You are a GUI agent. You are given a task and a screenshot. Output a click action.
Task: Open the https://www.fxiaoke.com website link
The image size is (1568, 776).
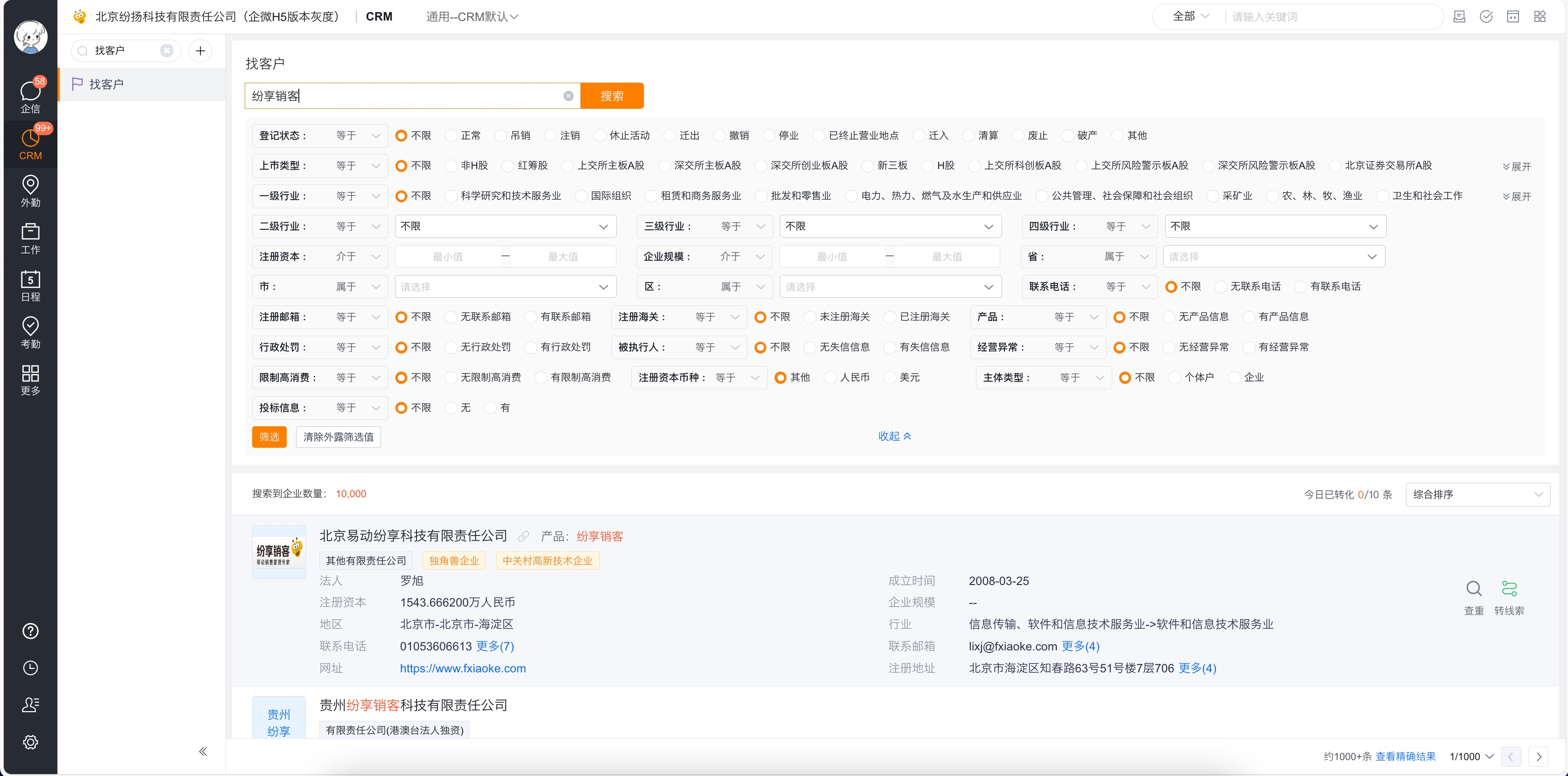coord(463,668)
